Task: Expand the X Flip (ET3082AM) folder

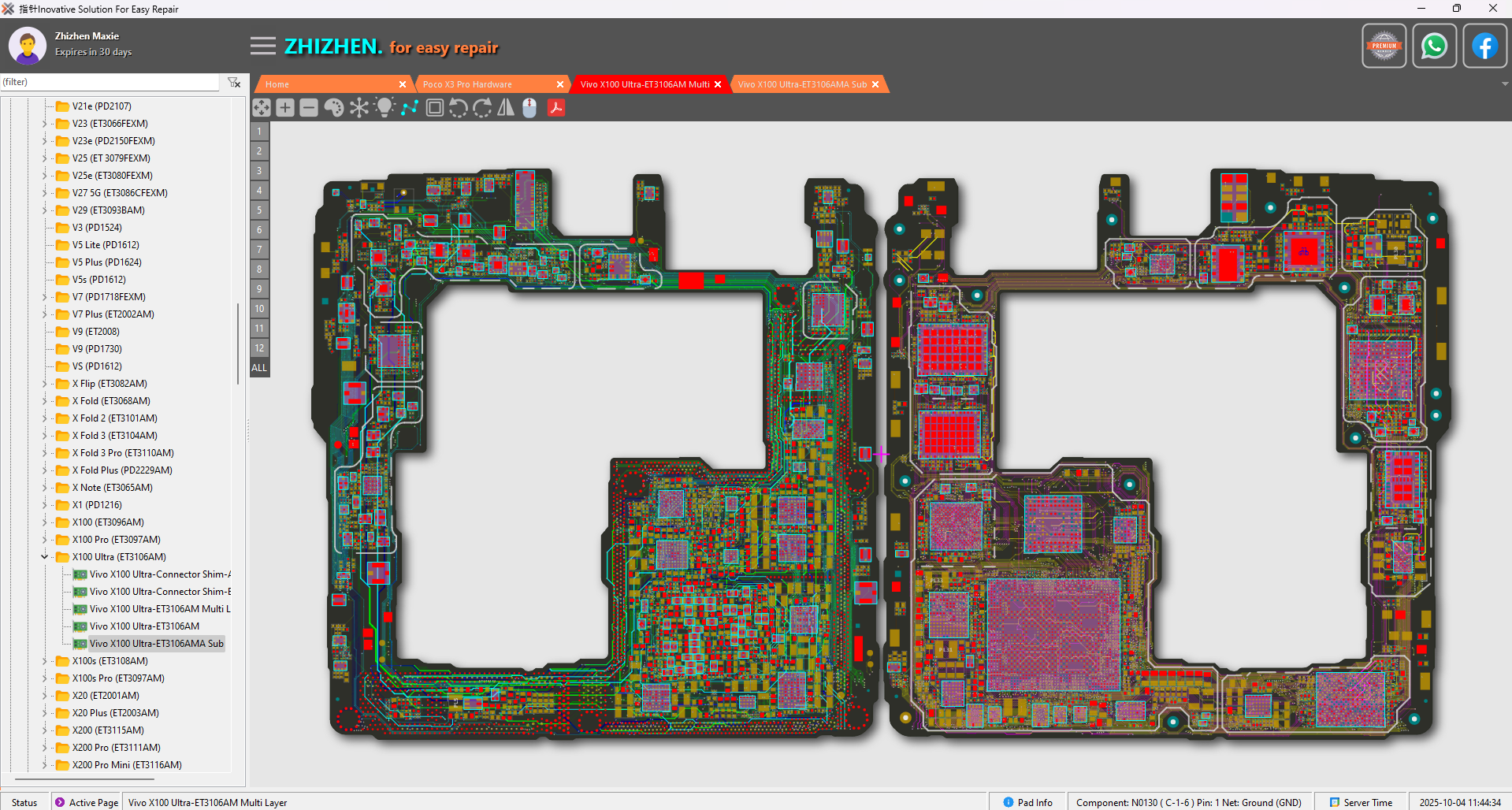Action: pyautogui.click(x=45, y=384)
